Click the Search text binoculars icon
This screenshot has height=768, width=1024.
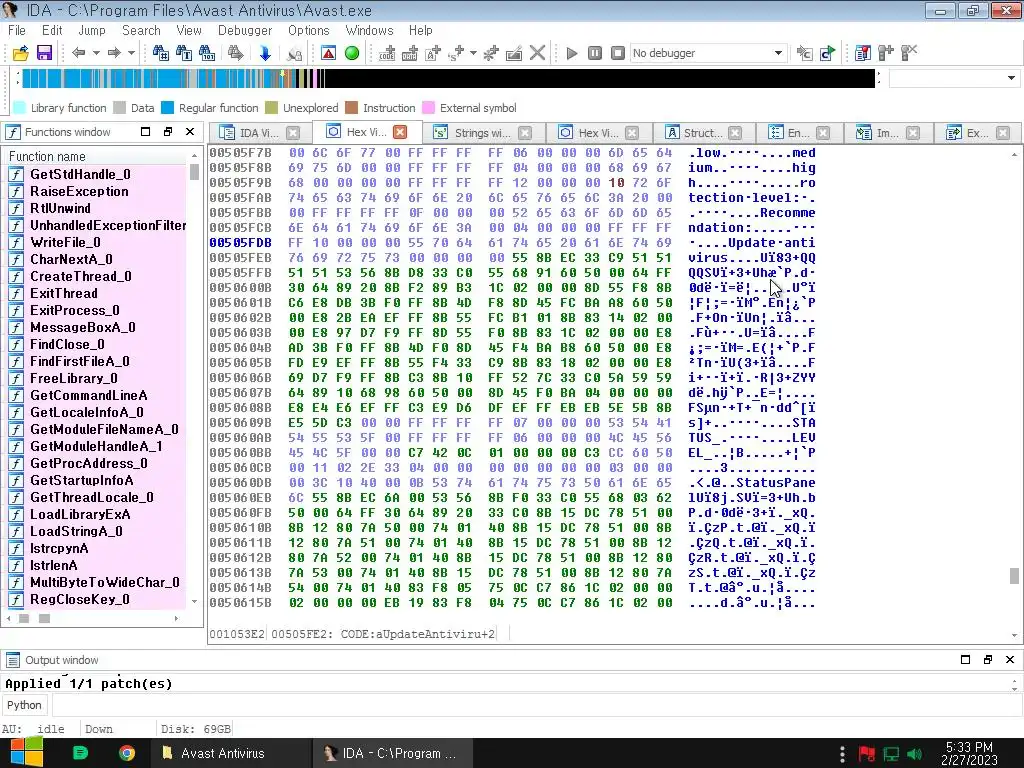[184, 53]
